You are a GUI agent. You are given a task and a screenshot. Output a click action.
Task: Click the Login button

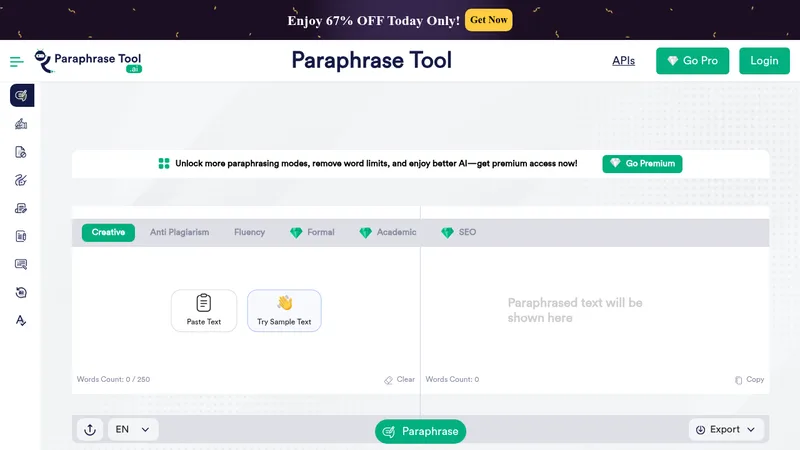click(764, 61)
